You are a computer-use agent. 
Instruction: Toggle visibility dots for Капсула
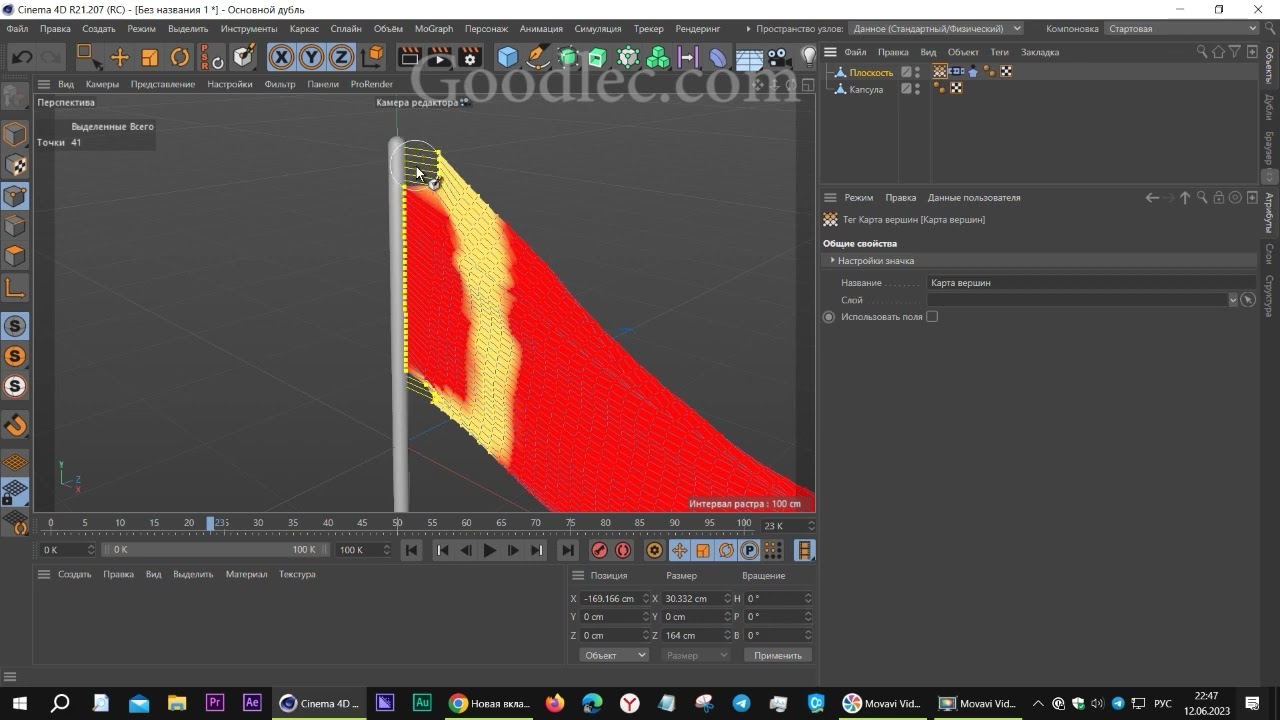pyautogui.click(x=917, y=89)
